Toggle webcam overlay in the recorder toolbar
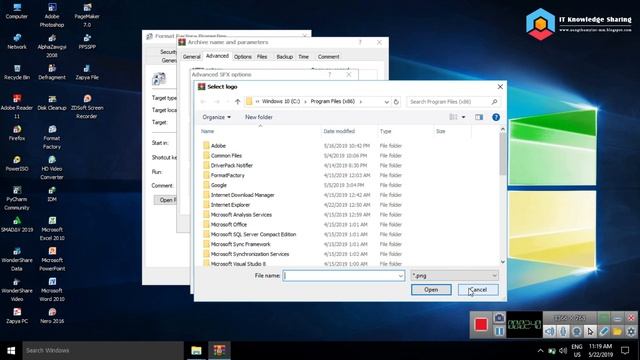The height and width of the screenshot is (360, 640). (577, 331)
